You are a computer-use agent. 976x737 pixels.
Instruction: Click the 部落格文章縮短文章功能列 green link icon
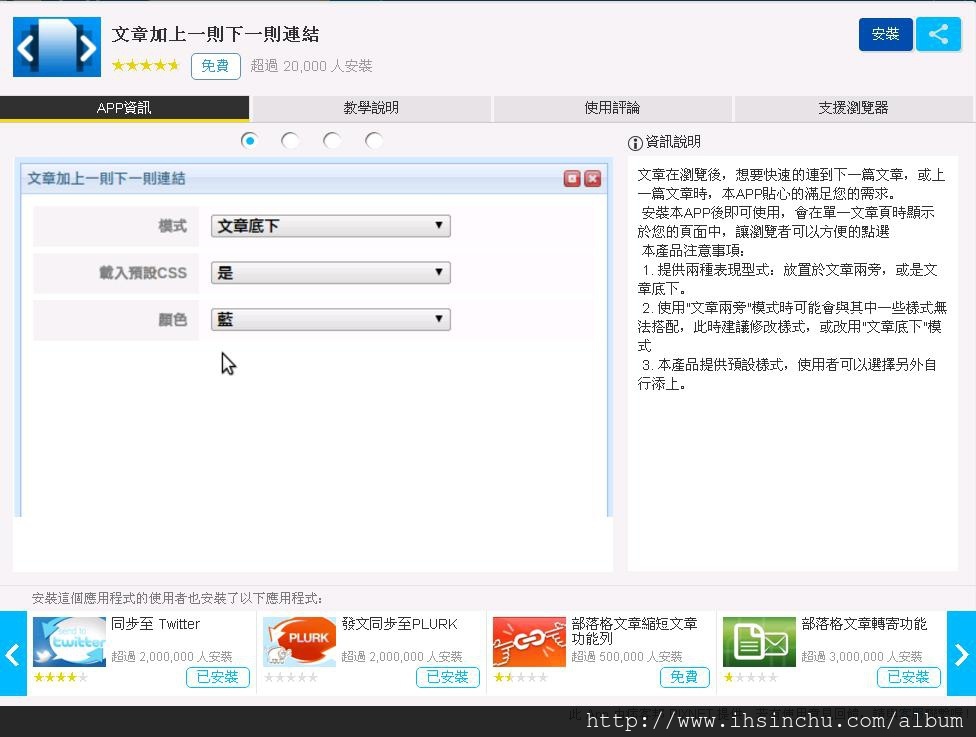[x=529, y=641]
